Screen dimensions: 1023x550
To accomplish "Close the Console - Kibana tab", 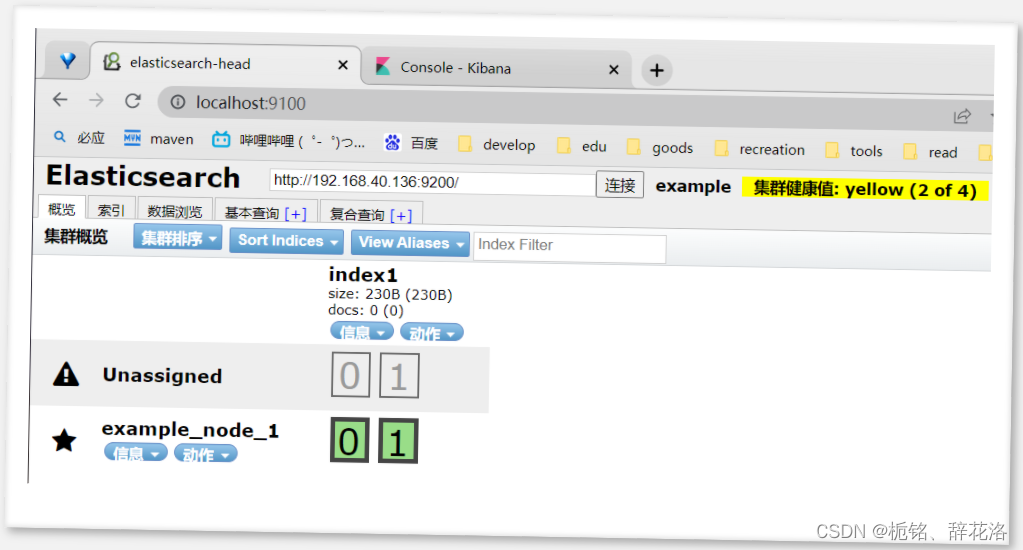I will click(613, 69).
